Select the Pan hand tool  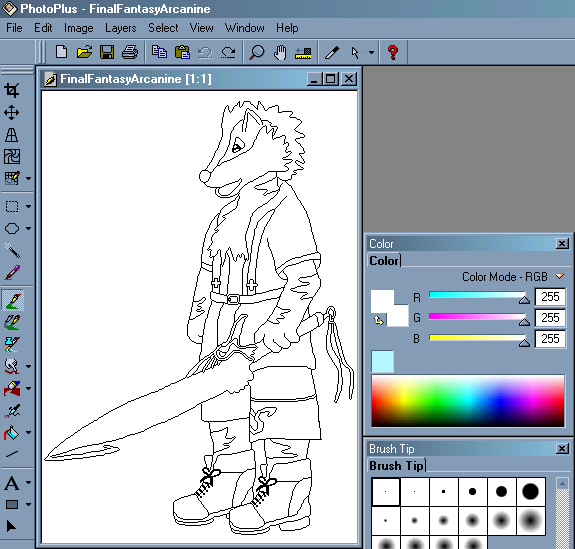(x=280, y=52)
